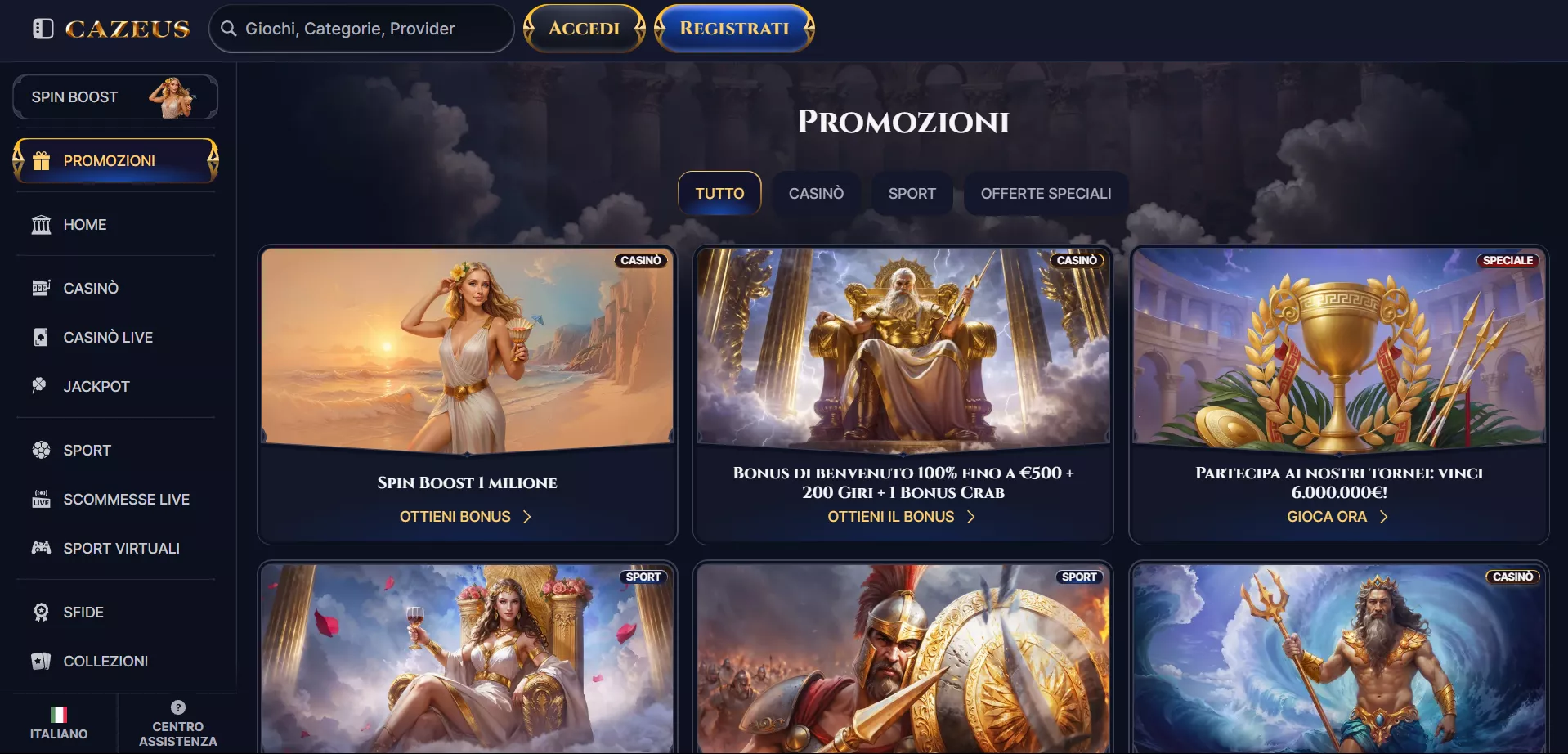Click the Promozioni gift icon in sidebar
1568x754 pixels.
(x=41, y=161)
